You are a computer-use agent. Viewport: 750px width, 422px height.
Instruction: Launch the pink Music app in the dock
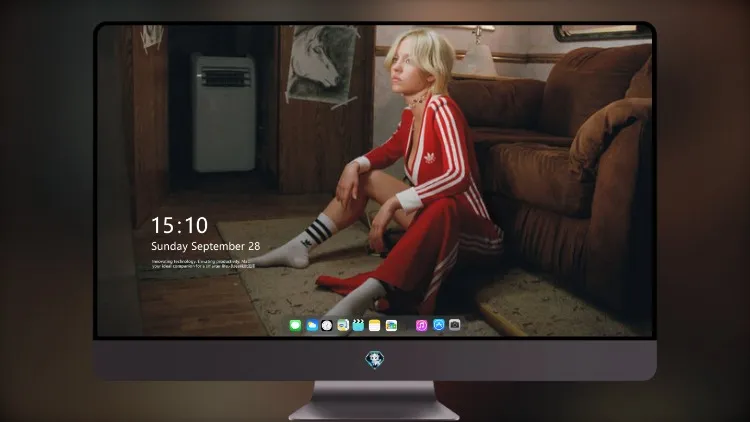click(x=421, y=326)
